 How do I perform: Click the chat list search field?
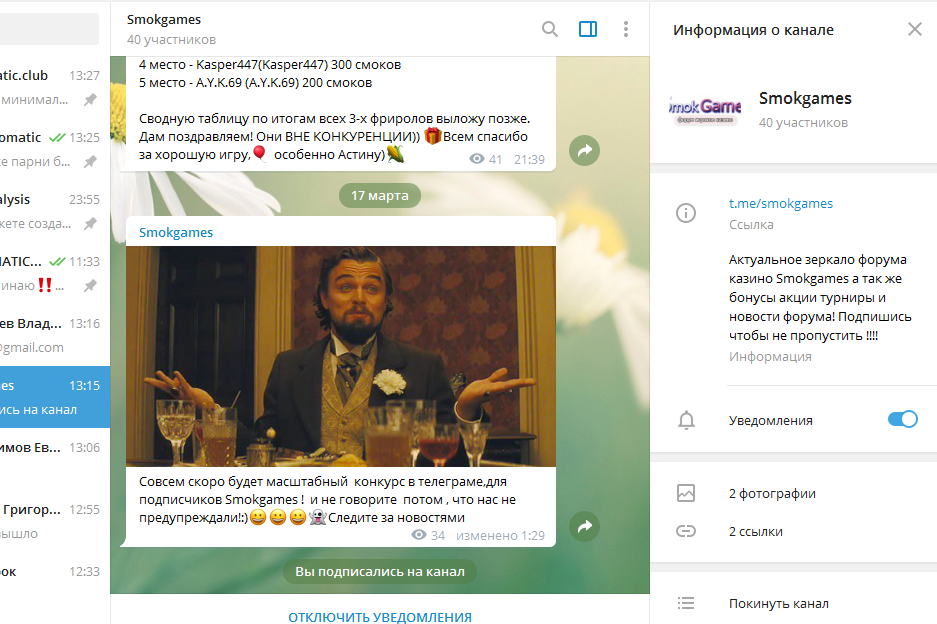[x=49, y=29]
